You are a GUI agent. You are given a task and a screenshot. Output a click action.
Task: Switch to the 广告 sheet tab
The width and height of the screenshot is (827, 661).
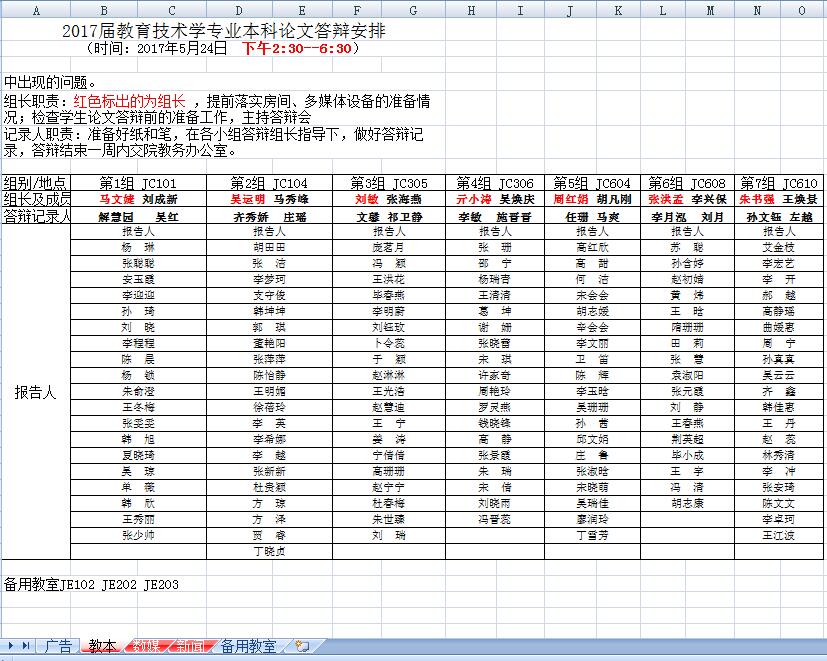click(58, 647)
